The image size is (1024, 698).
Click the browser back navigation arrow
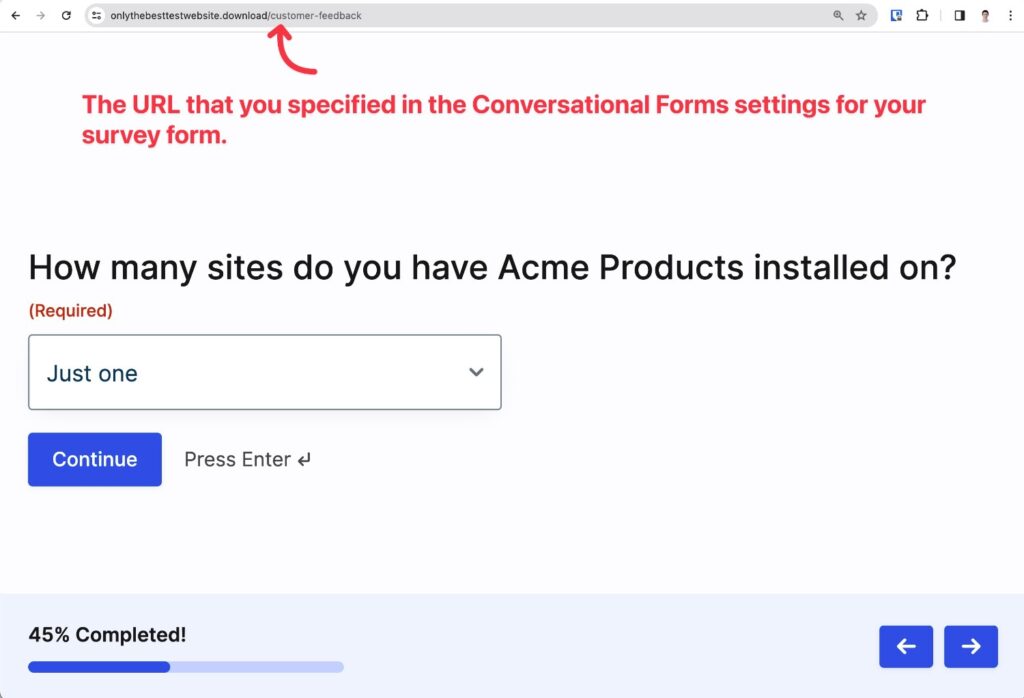tap(15, 16)
